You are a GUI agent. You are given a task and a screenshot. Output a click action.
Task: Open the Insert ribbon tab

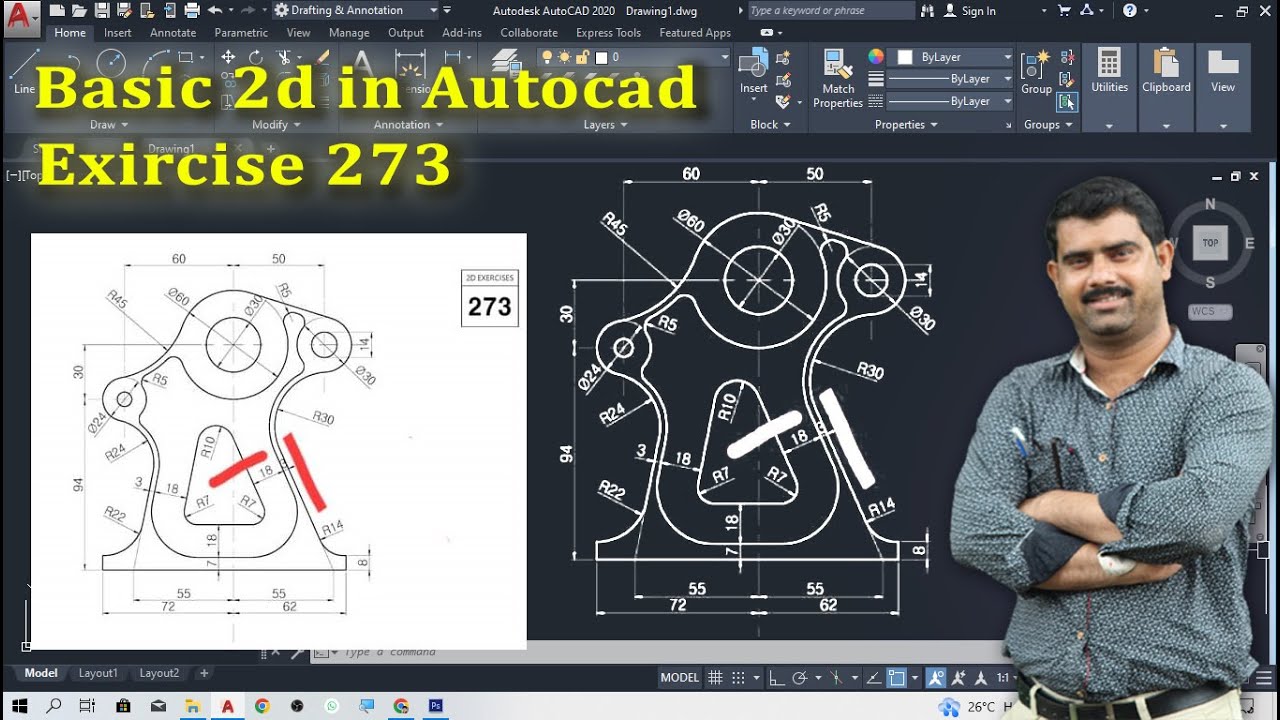tap(118, 33)
